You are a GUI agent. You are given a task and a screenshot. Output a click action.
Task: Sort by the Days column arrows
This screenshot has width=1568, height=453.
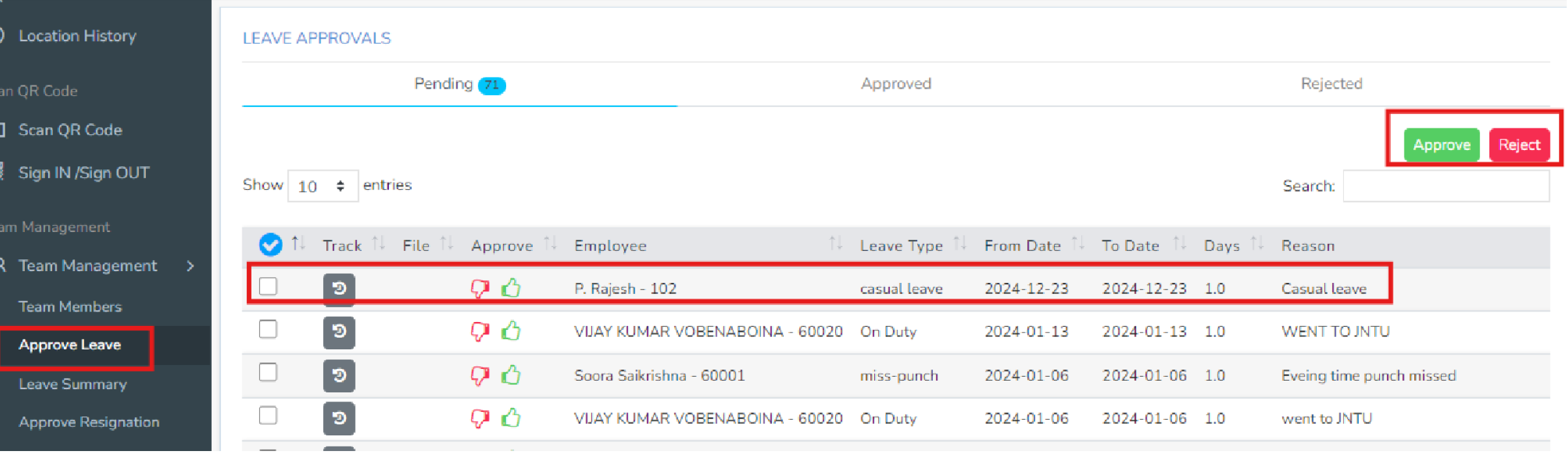point(1257,244)
